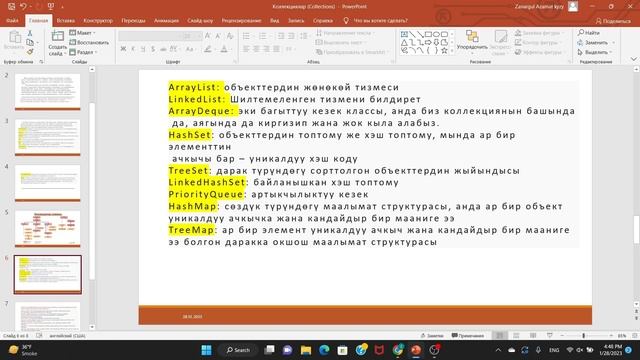The image size is (640, 360).
Task: Pick the rectangle shape in shapes gallery
Action: (428, 34)
